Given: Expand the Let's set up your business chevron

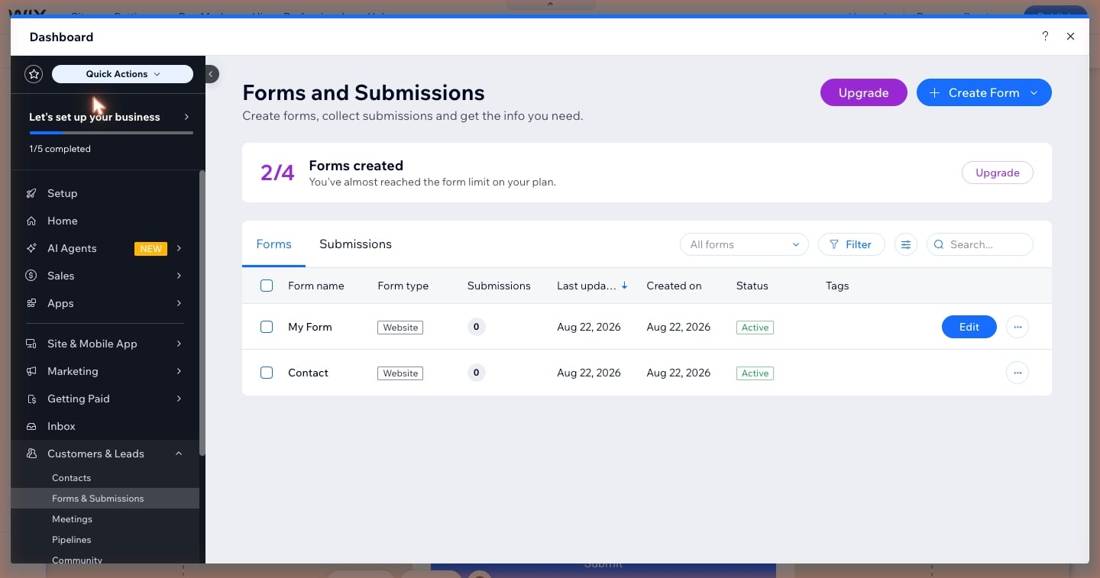Looking at the screenshot, I should pyautogui.click(x=187, y=117).
